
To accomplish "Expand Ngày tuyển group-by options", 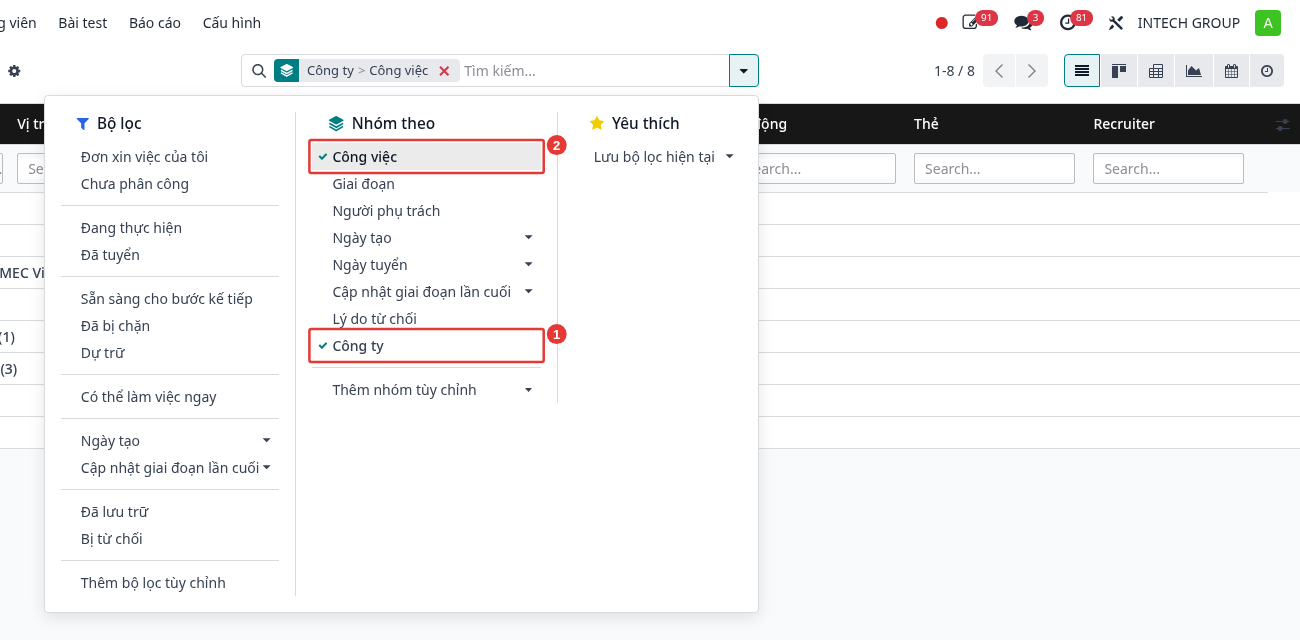I will tap(426, 265).
